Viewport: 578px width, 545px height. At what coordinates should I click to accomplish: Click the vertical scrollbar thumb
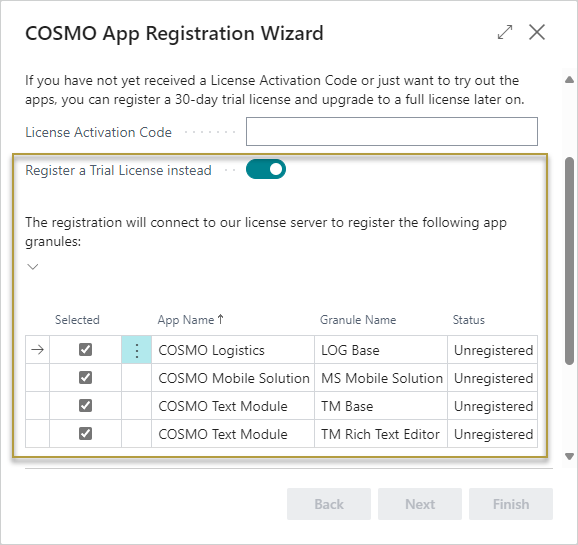(x=570, y=261)
